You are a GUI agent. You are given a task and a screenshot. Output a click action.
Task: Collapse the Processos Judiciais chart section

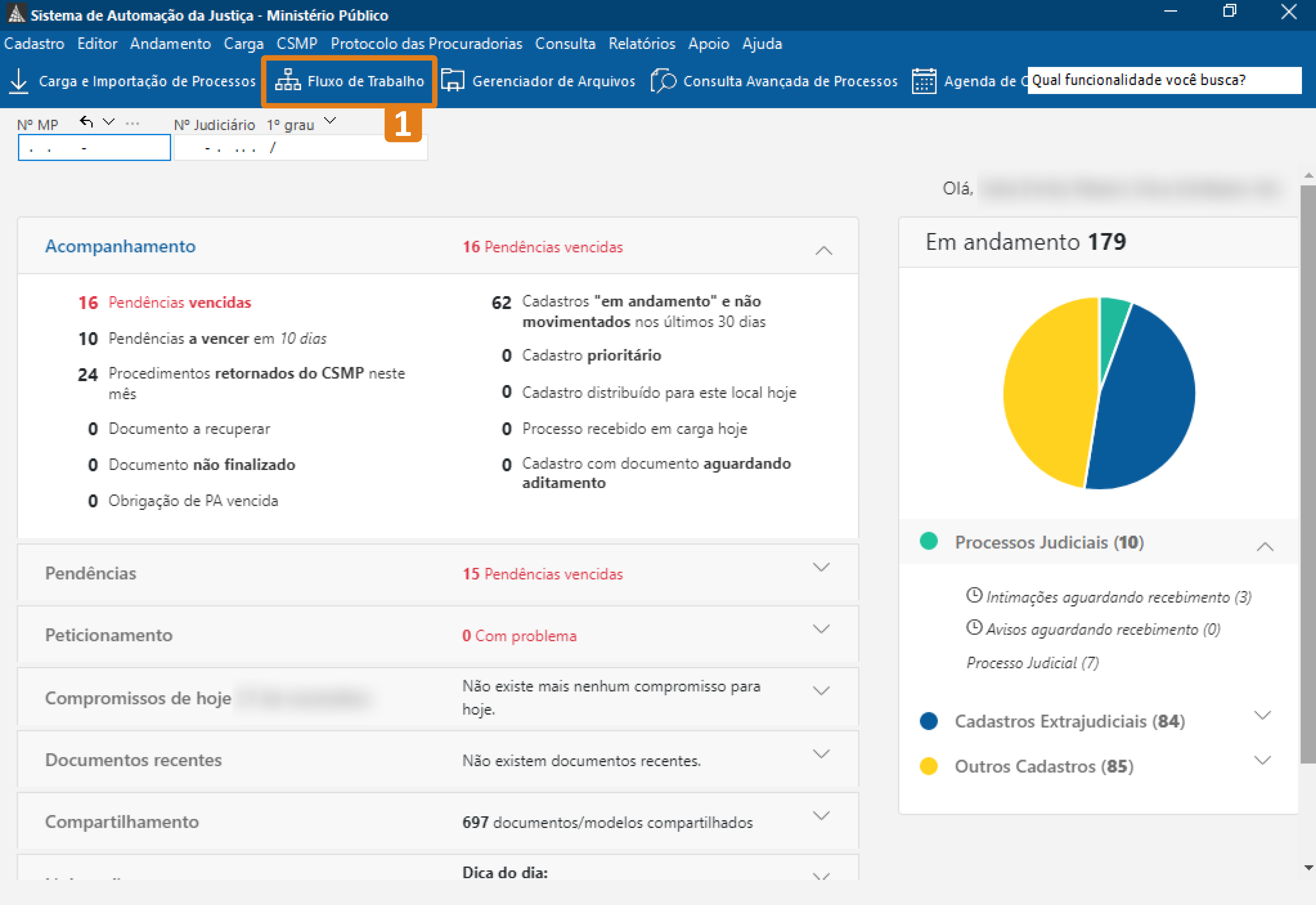(x=1265, y=546)
